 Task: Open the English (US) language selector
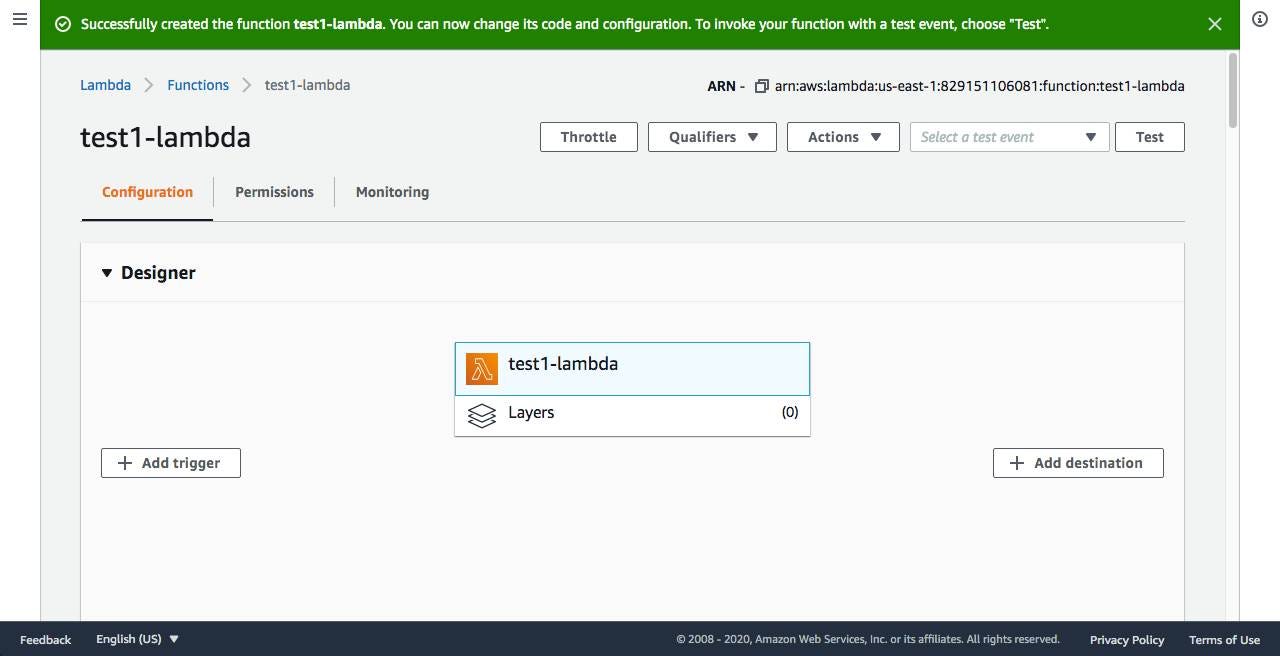[138, 639]
